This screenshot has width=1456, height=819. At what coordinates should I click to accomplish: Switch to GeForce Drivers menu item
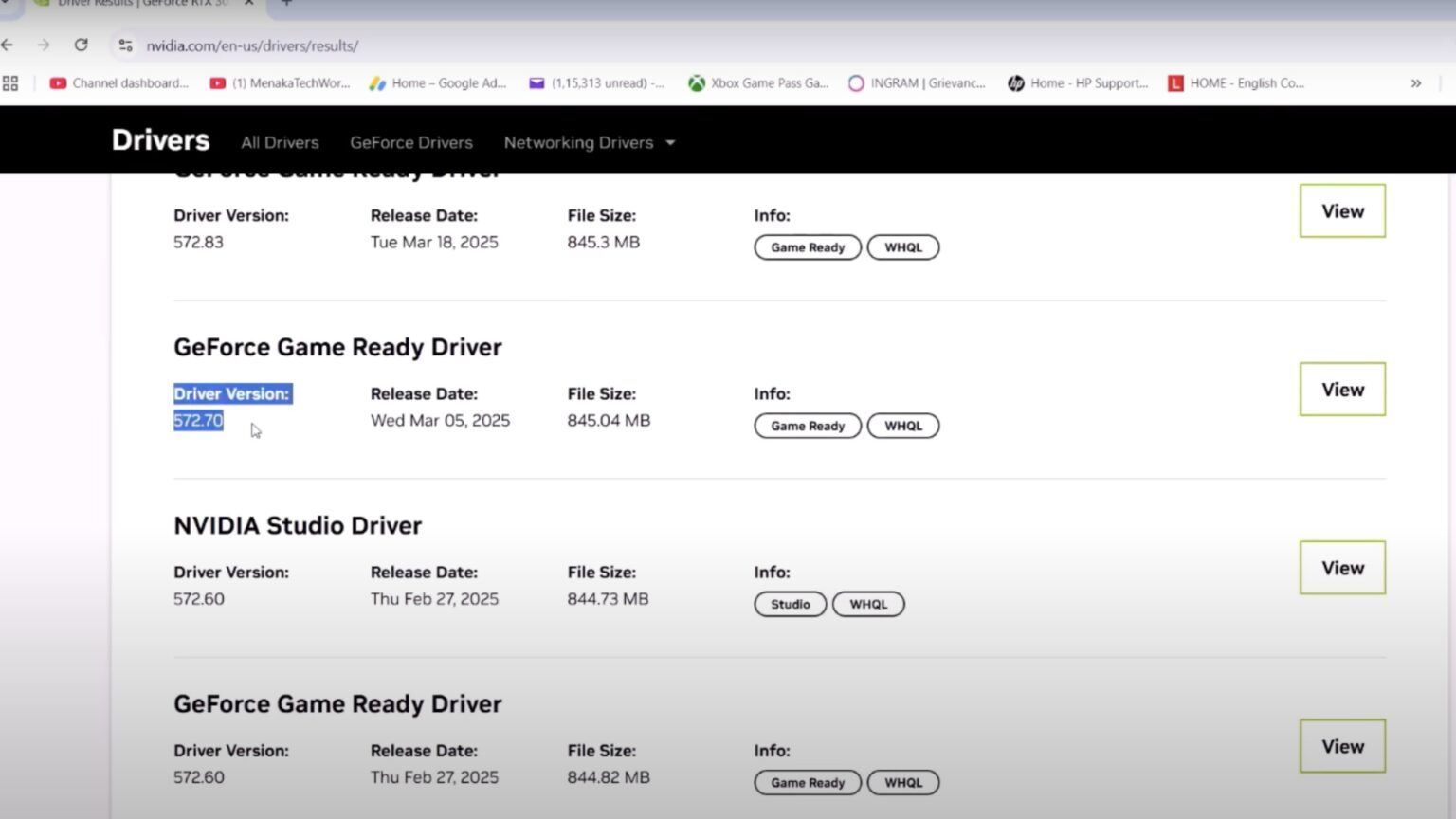coord(410,142)
